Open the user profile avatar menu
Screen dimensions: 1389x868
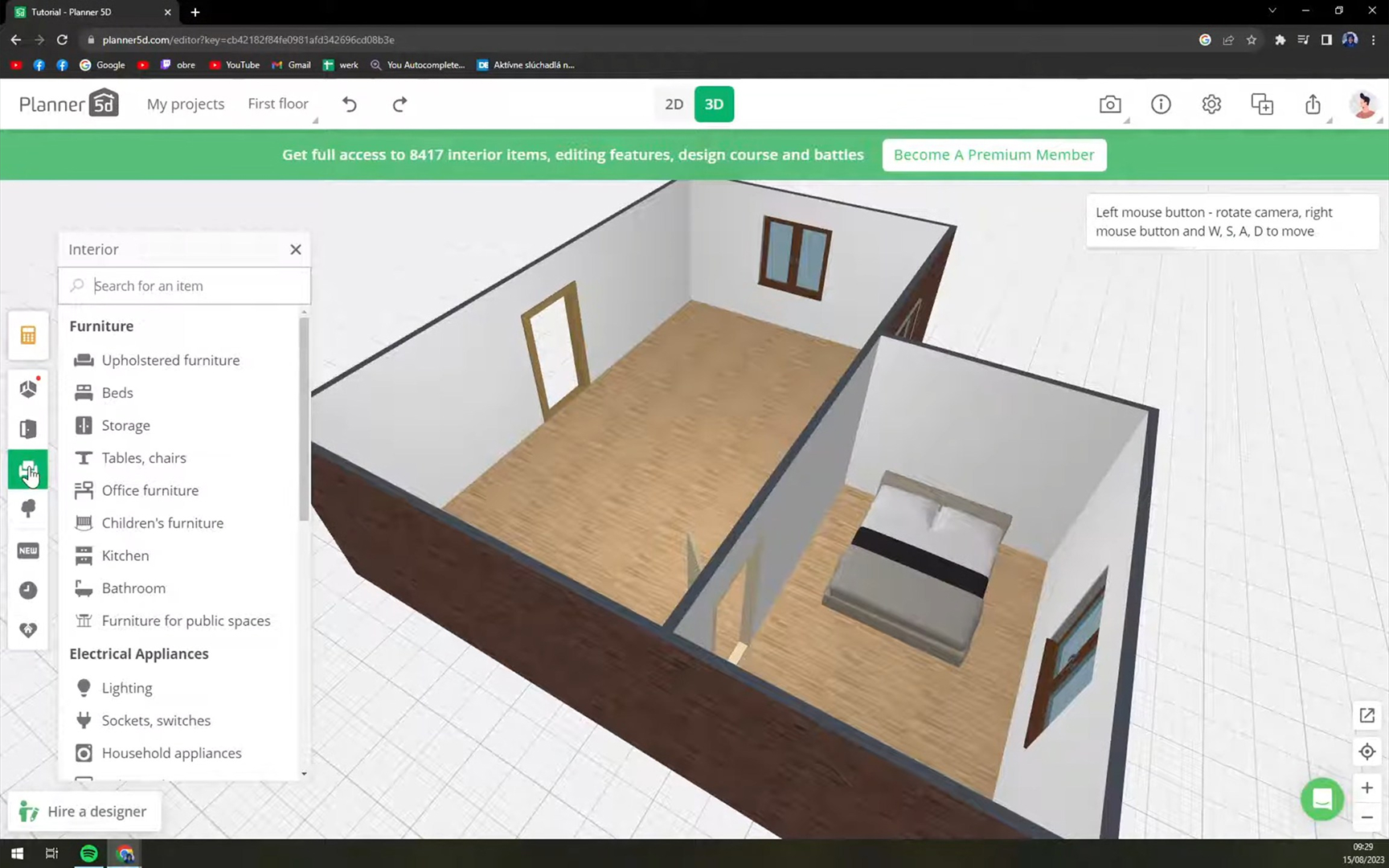coord(1362,104)
